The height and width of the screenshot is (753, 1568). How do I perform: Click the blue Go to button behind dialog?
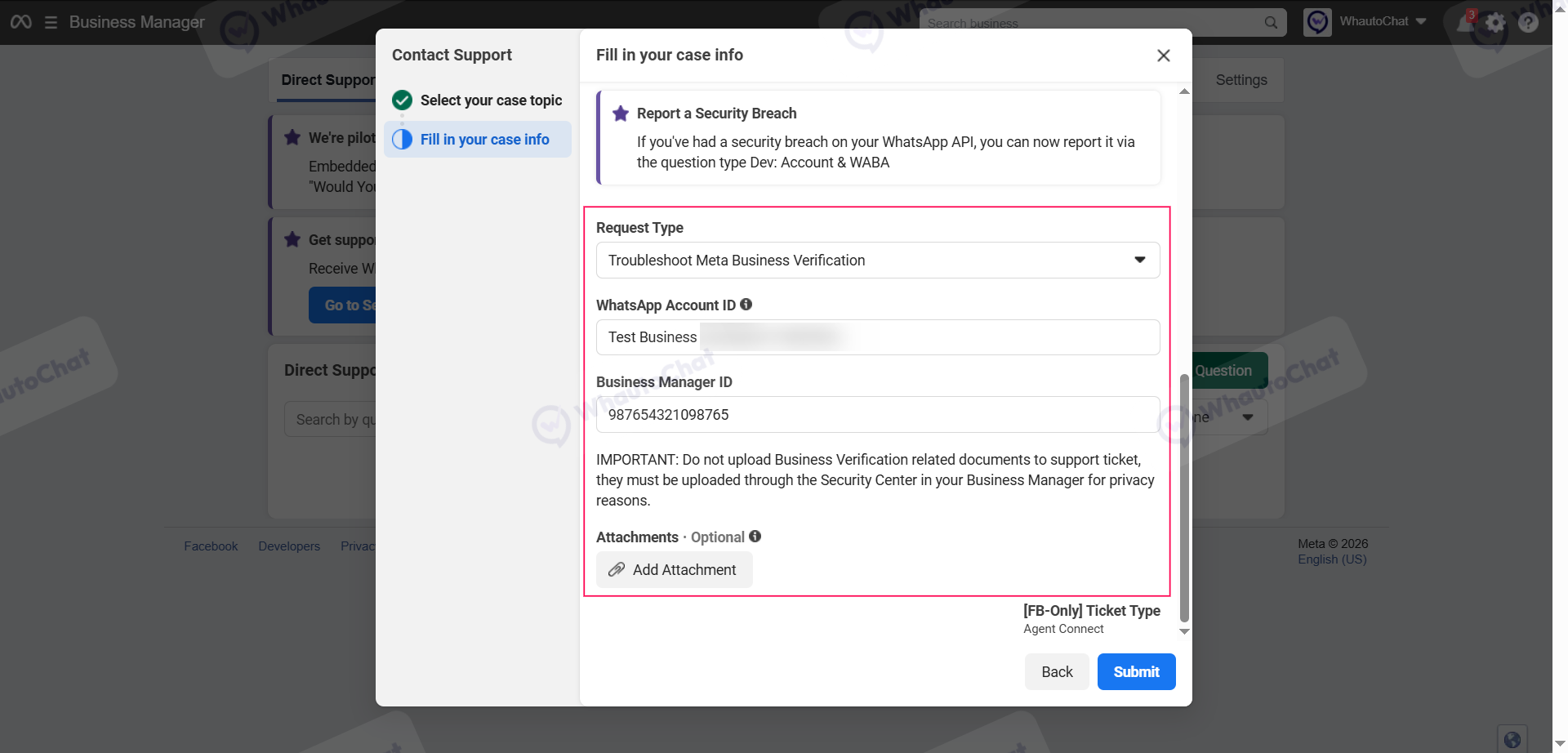pos(342,305)
